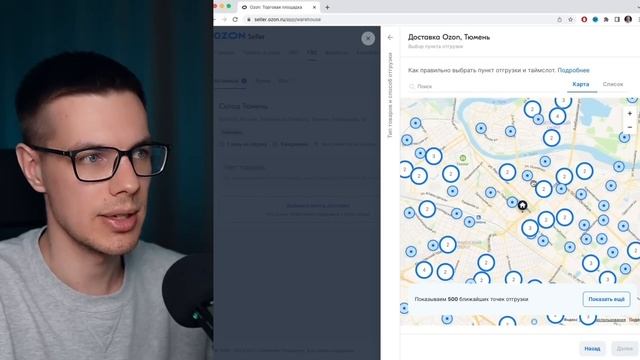Viewport: 640px width, 360px height.
Task: Click the Назад button
Action: coord(592,349)
